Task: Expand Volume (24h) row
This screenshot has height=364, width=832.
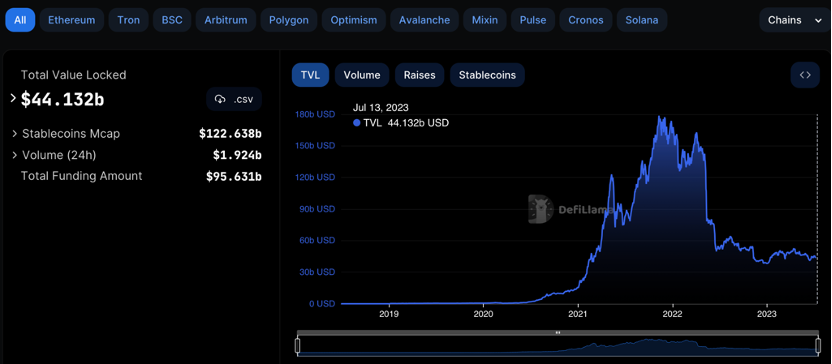Action: pyautogui.click(x=15, y=155)
